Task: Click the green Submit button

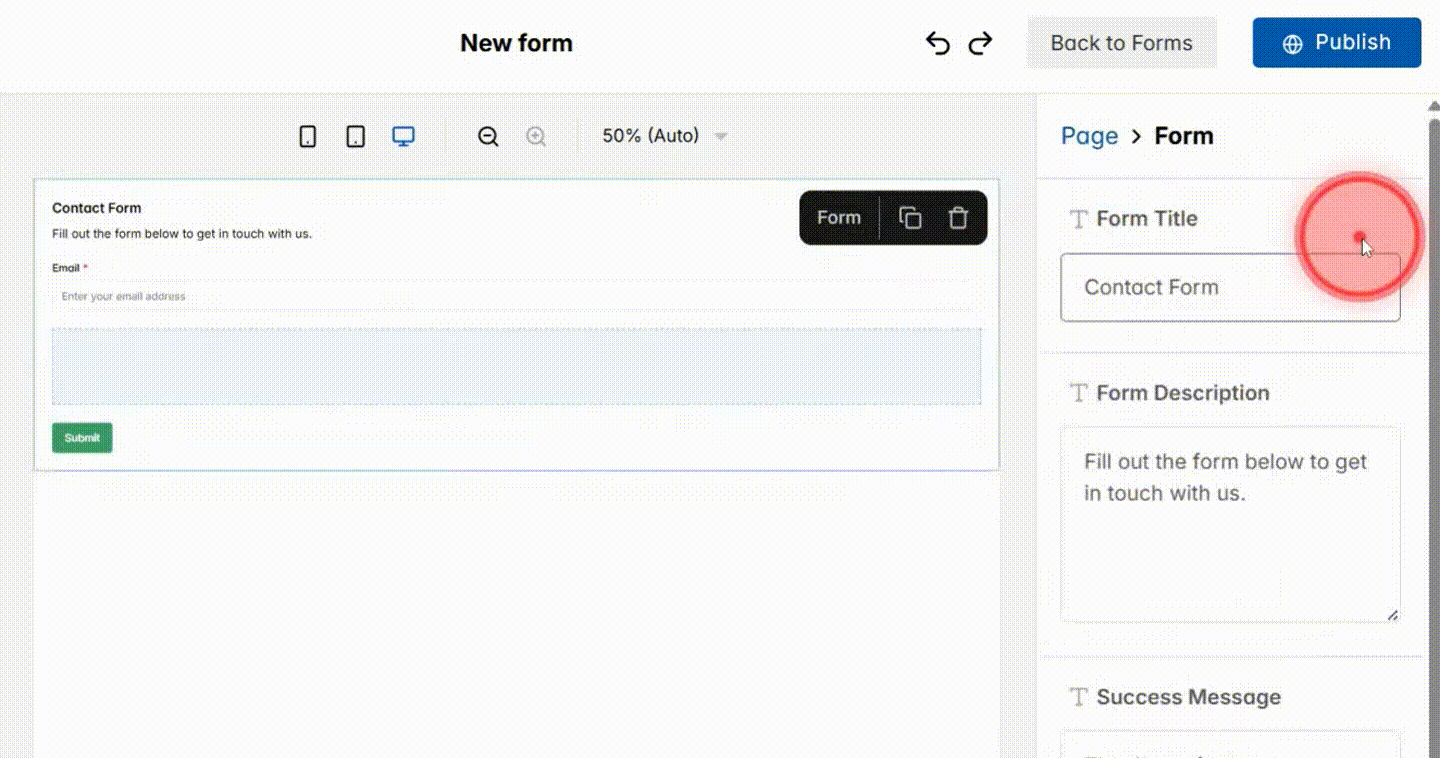Action: (x=81, y=437)
